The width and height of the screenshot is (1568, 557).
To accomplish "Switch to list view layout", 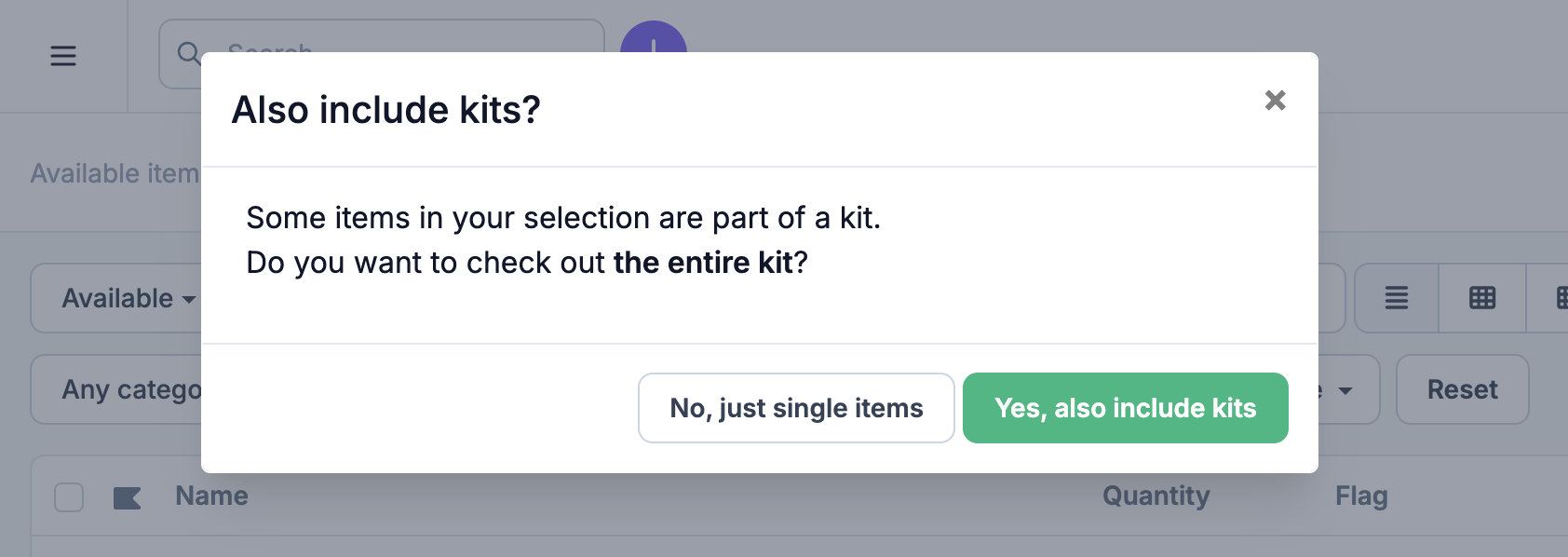I will tap(1397, 298).
